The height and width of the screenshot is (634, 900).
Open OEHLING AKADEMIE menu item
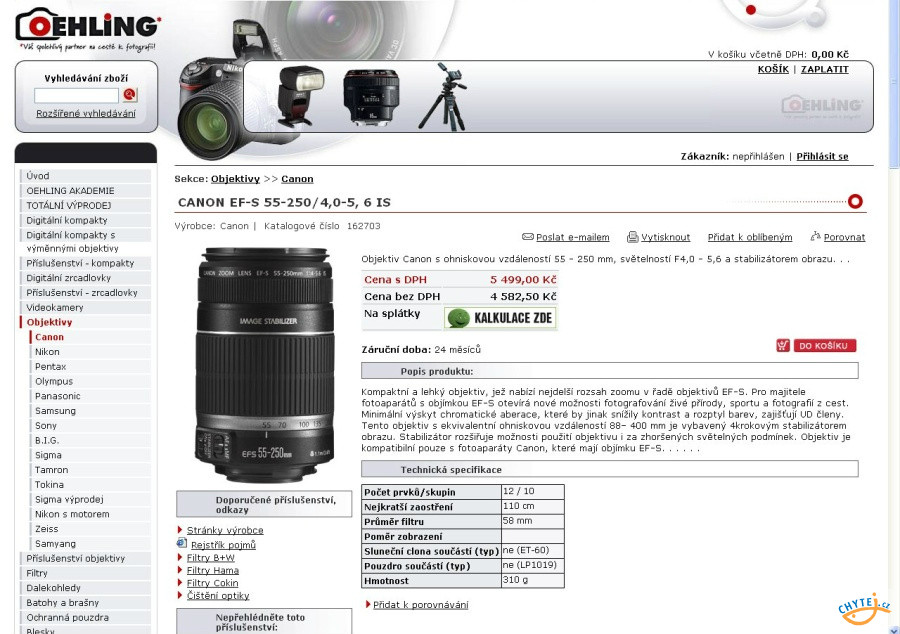click(86, 191)
